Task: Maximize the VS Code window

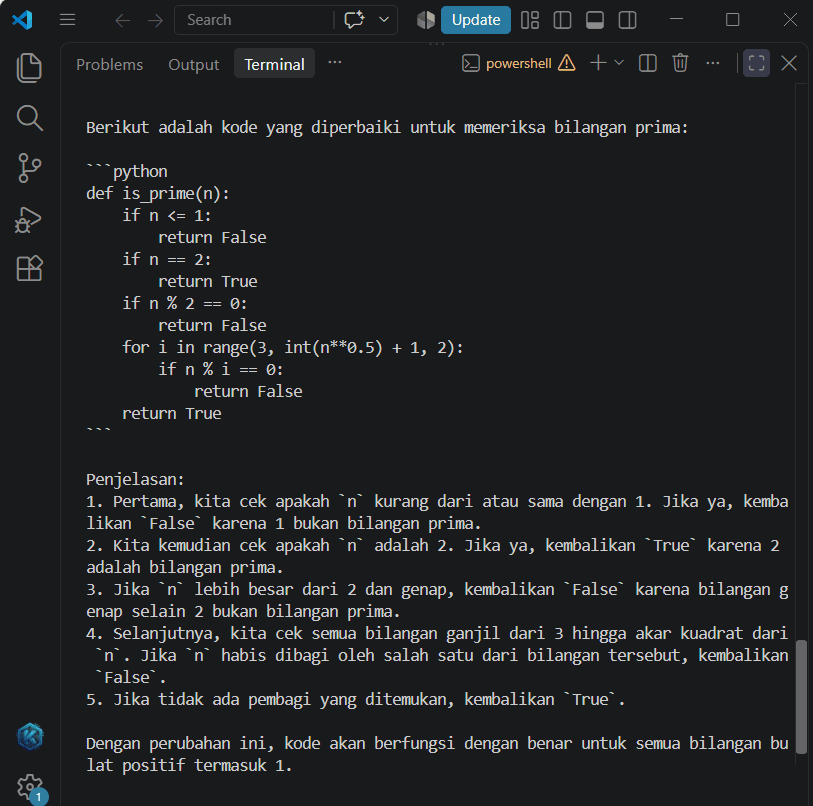Action: click(732, 20)
